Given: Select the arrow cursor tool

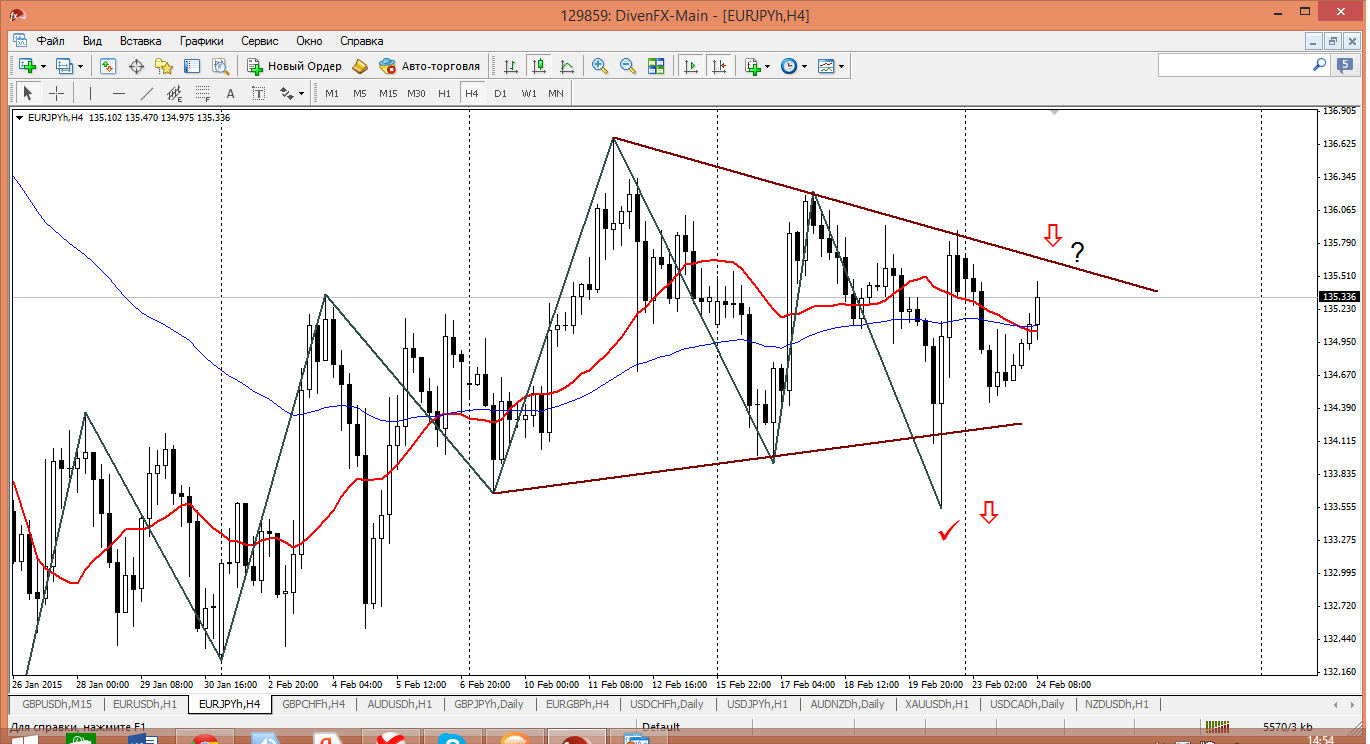Looking at the screenshot, I should tap(28, 93).
